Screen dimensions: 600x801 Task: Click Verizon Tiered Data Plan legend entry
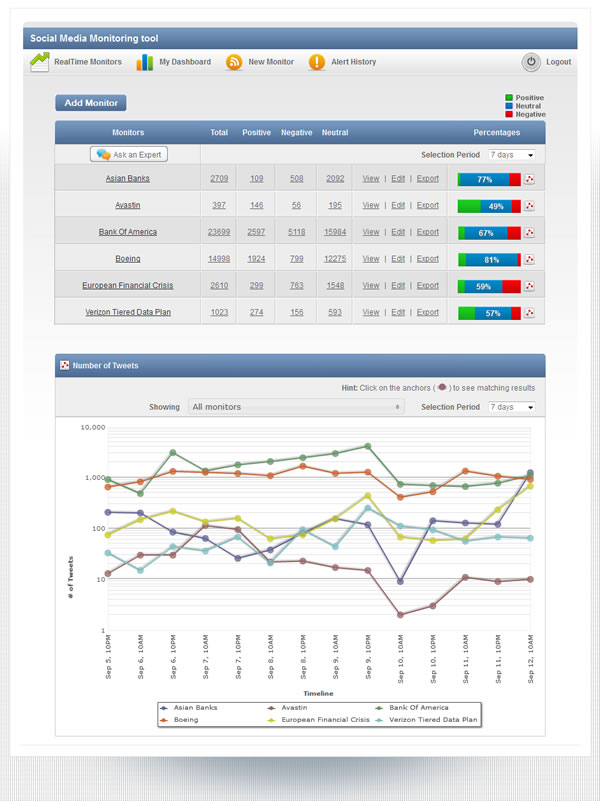(426, 720)
